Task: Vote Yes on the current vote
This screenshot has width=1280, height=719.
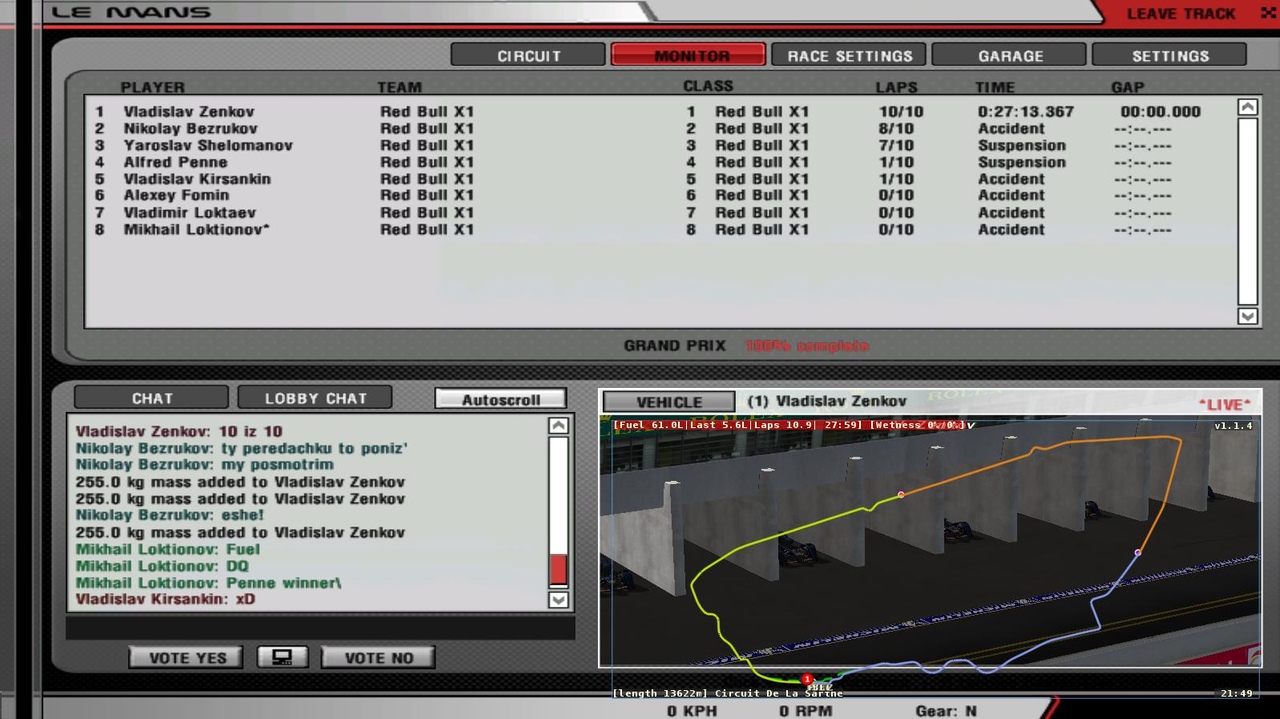Action: click(x=186, y=657)
